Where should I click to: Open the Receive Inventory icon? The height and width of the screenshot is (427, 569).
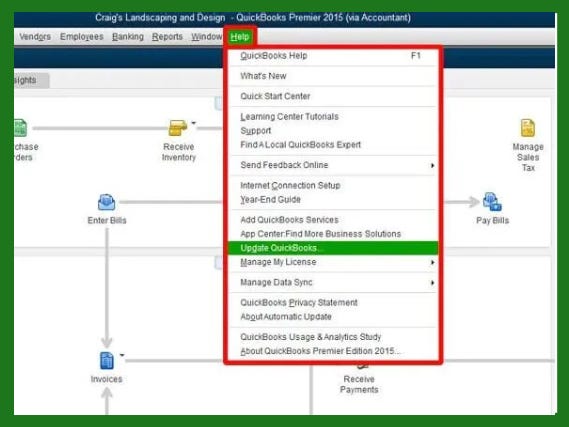[x=177, y=128]
